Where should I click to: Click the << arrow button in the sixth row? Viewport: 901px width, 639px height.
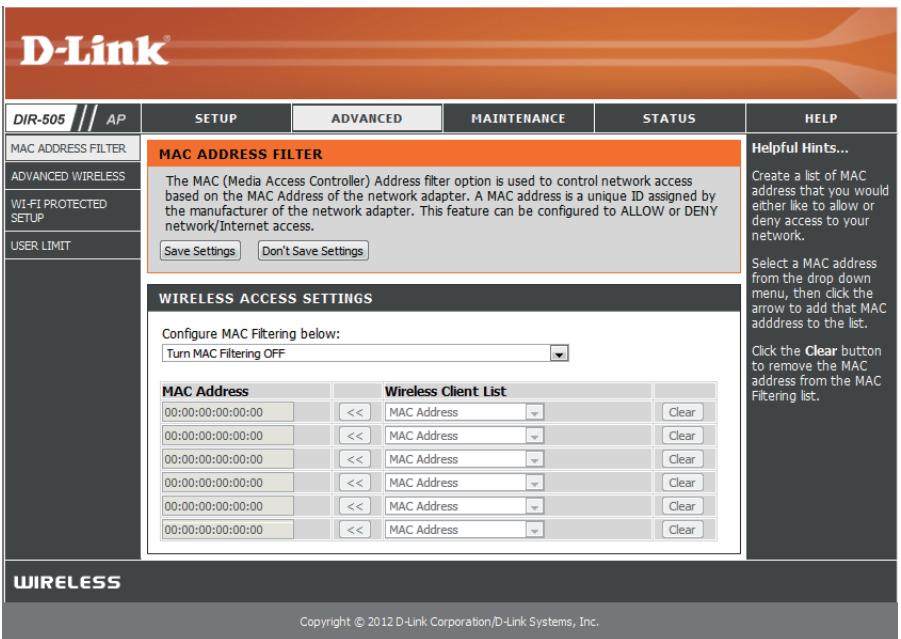coord(355,530)
